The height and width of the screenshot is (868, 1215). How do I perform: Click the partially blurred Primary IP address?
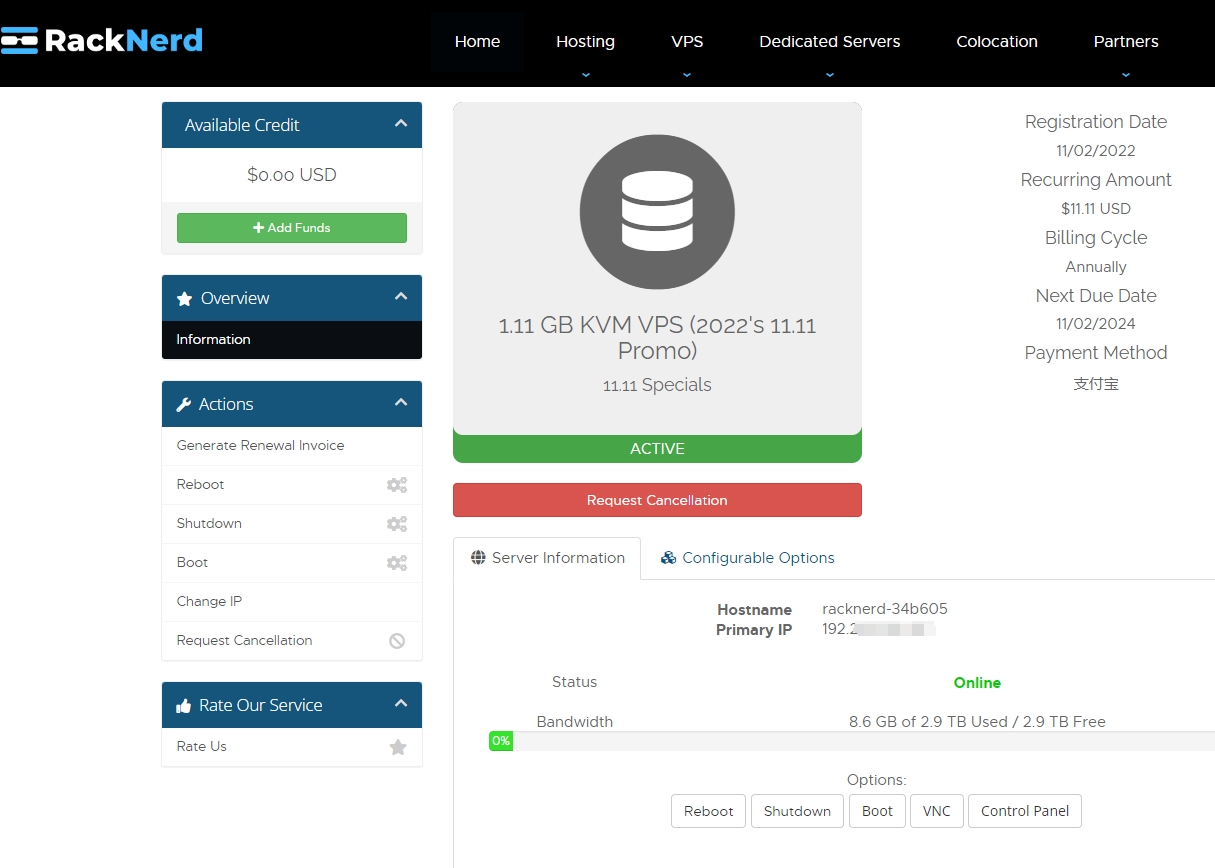tap(878, 629)
